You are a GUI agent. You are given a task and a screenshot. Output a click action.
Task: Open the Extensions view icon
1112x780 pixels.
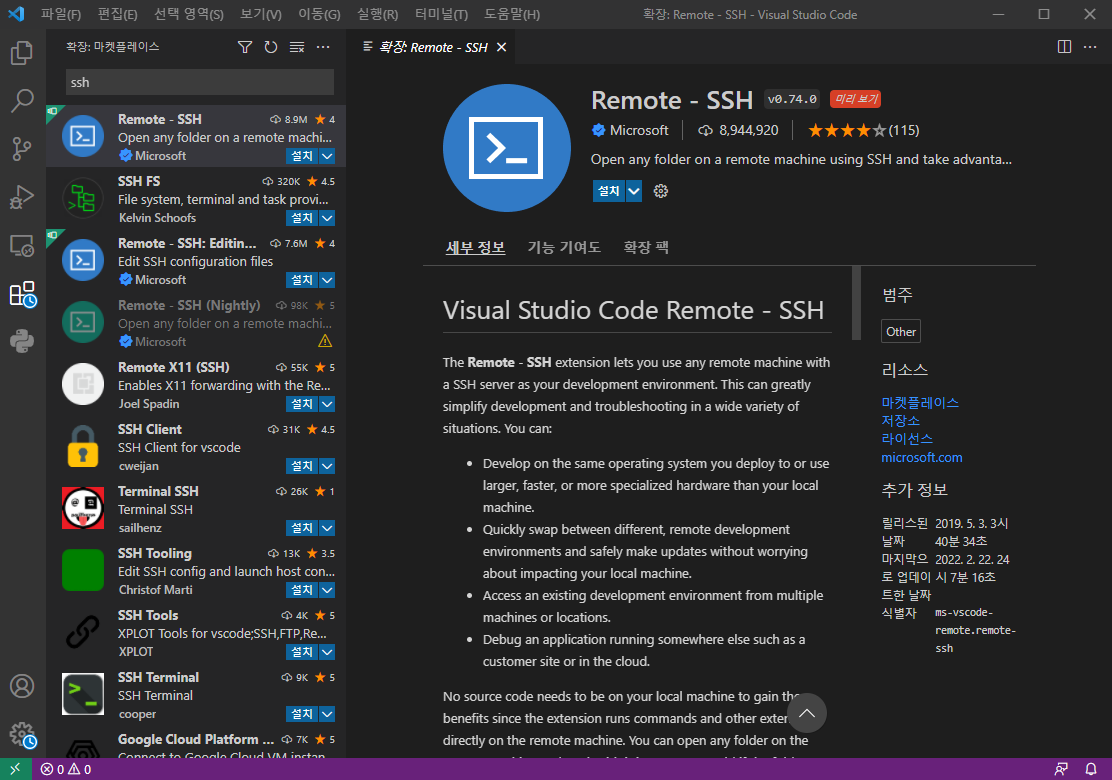click(22, 294)
